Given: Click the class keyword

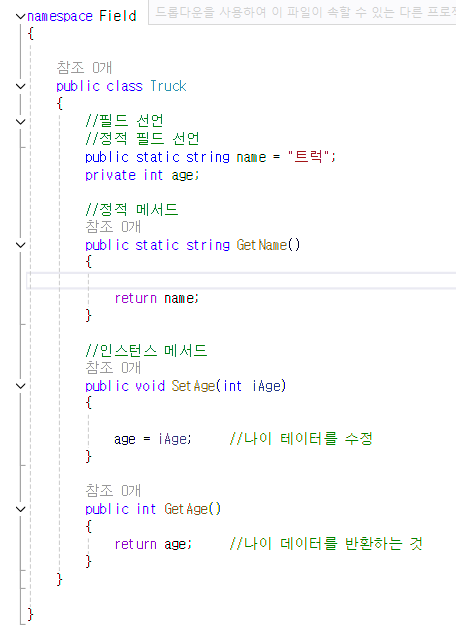Looking at the screenshot, I should tap(124, 86).
